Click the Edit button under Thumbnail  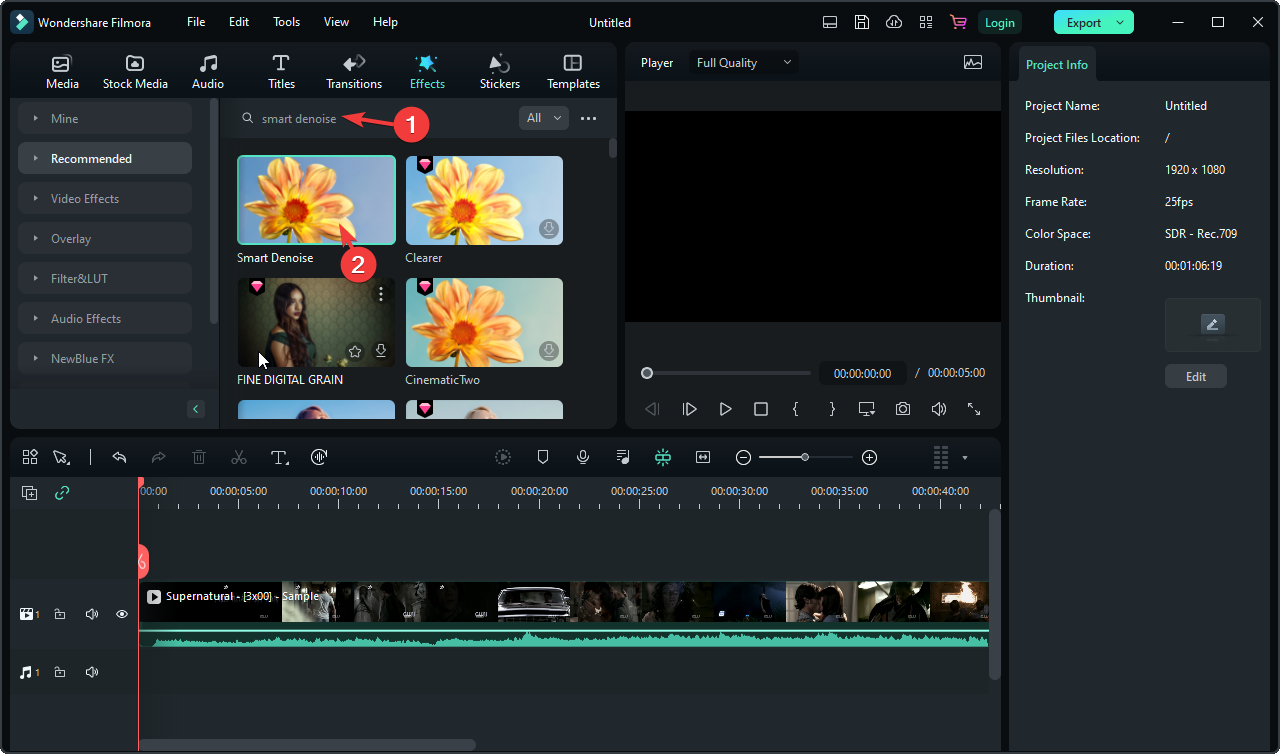click(1195, 376)
